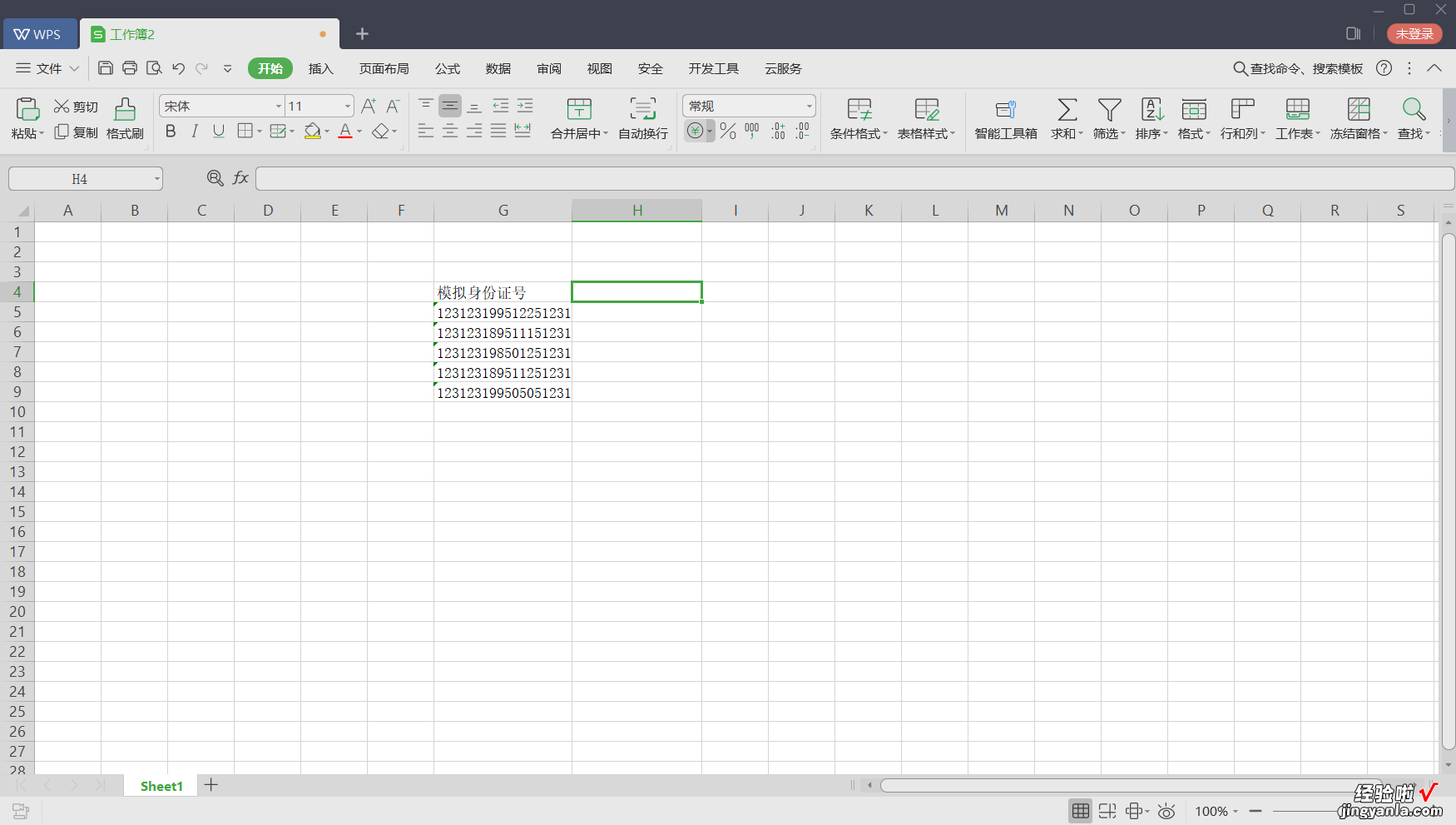Screen dimensions: 1456x825
Task: Toggle Wrap Text (自动换行)
Action: pyautogui.click(x=643, y=118)
